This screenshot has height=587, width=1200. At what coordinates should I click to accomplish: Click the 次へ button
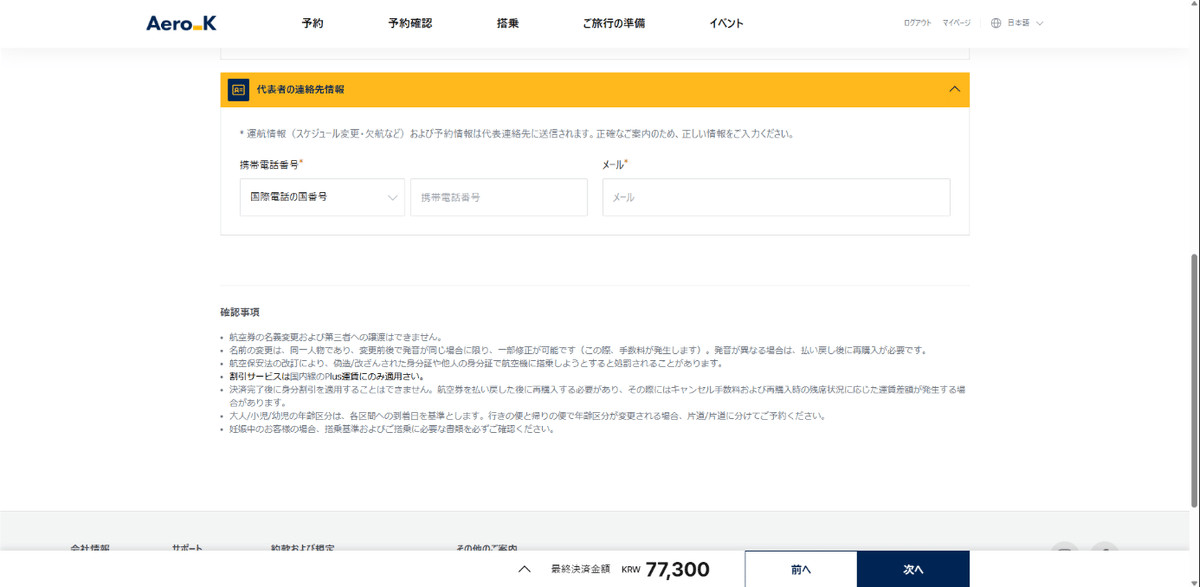coord(914,569)
